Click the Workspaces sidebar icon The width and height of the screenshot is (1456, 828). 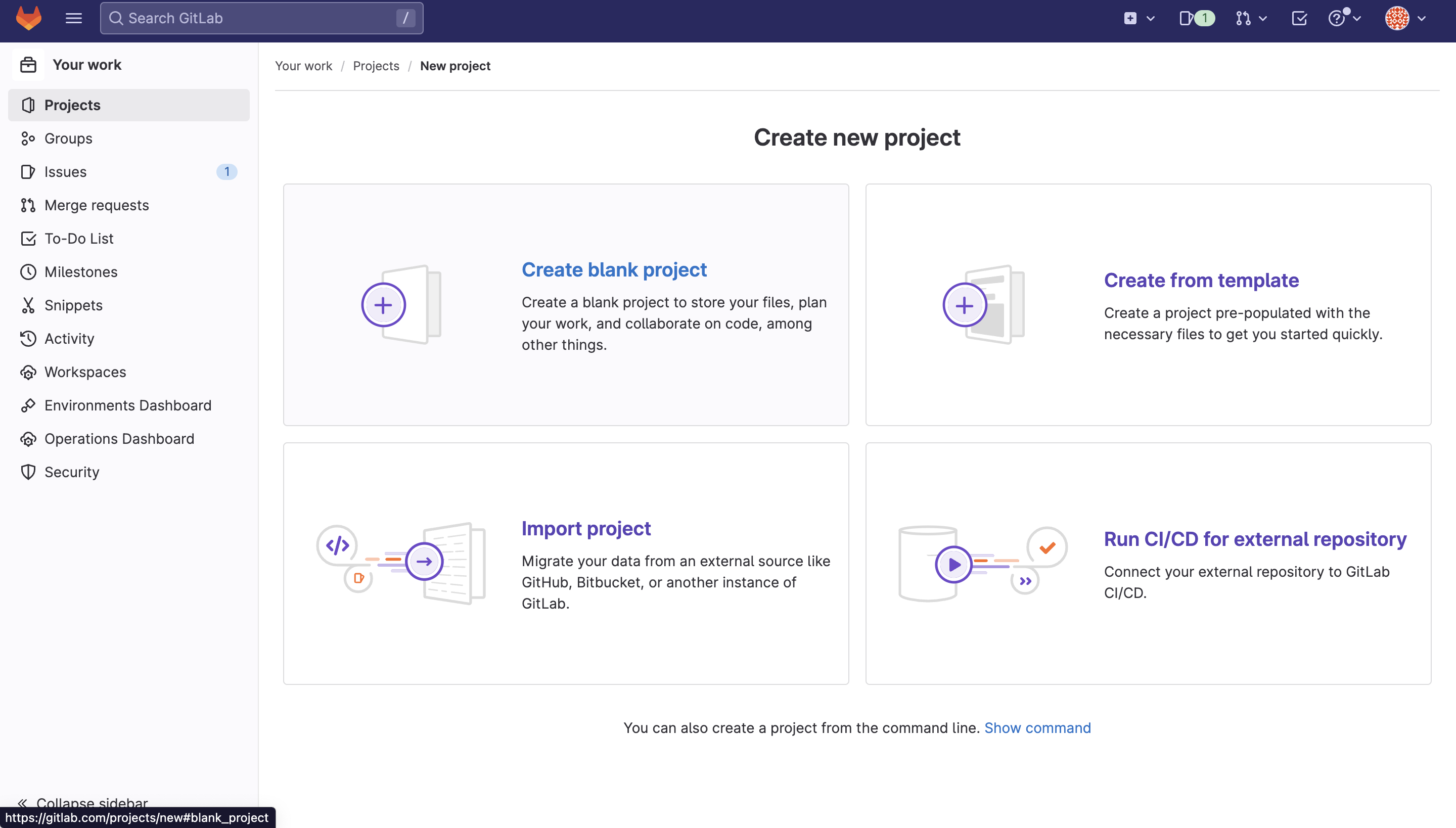coord(28,372)
